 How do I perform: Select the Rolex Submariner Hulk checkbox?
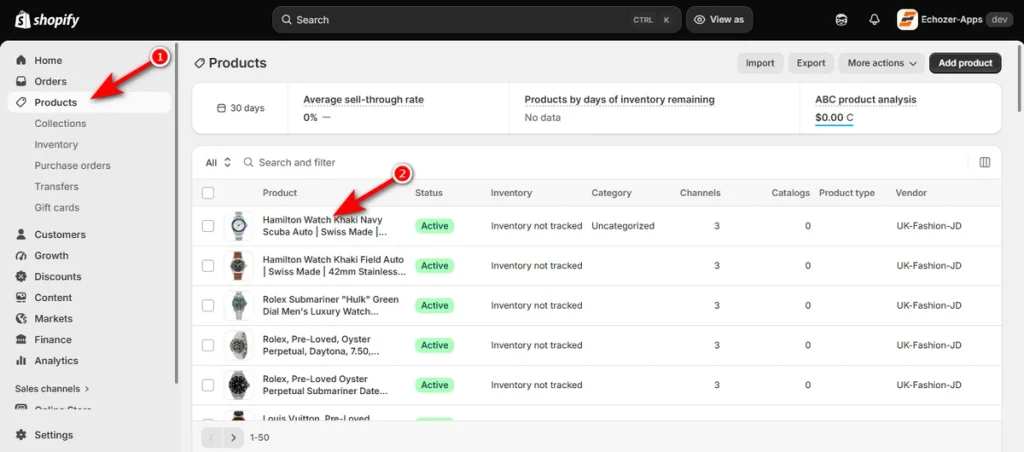208,306
